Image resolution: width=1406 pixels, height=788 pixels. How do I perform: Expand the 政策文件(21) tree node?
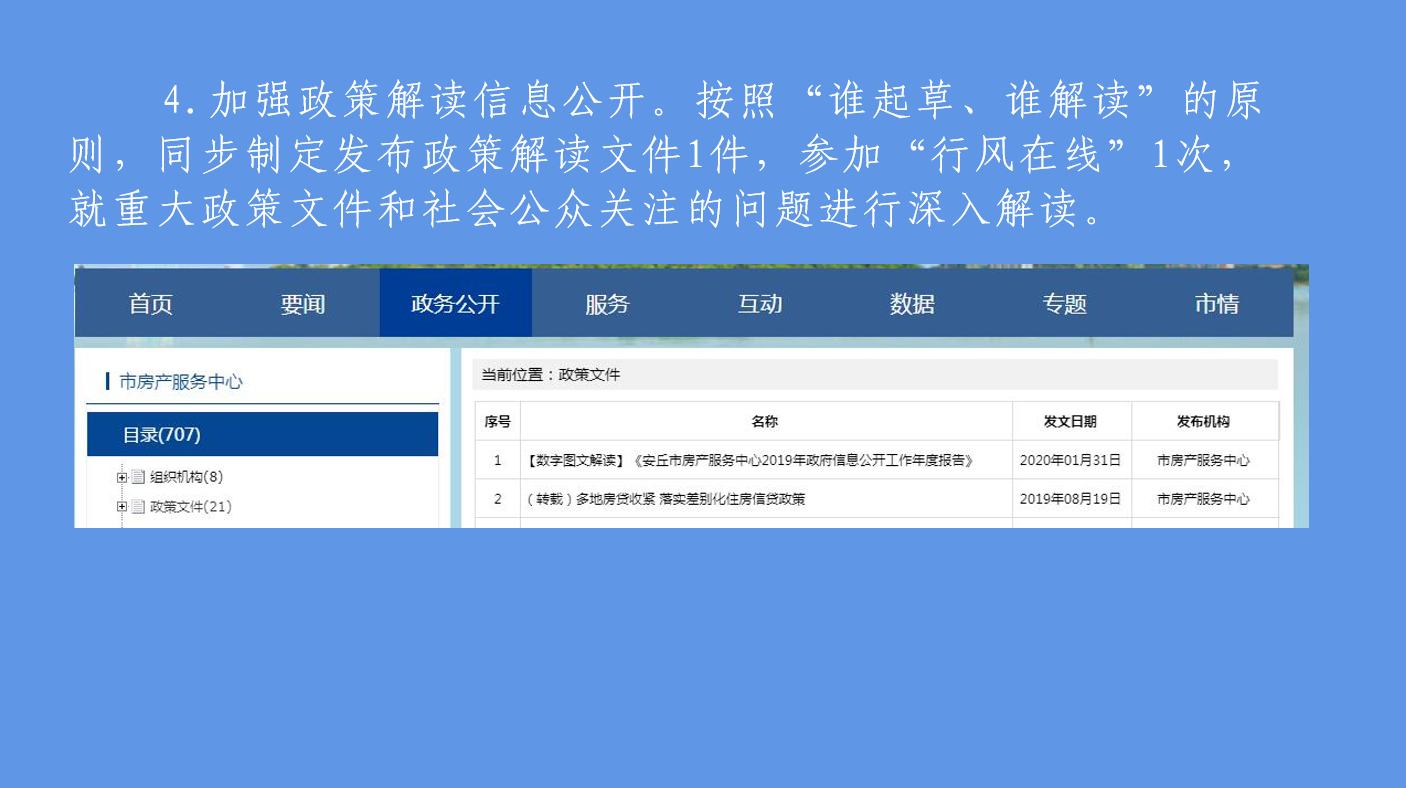pyautogui.click(x=122, y=506)
